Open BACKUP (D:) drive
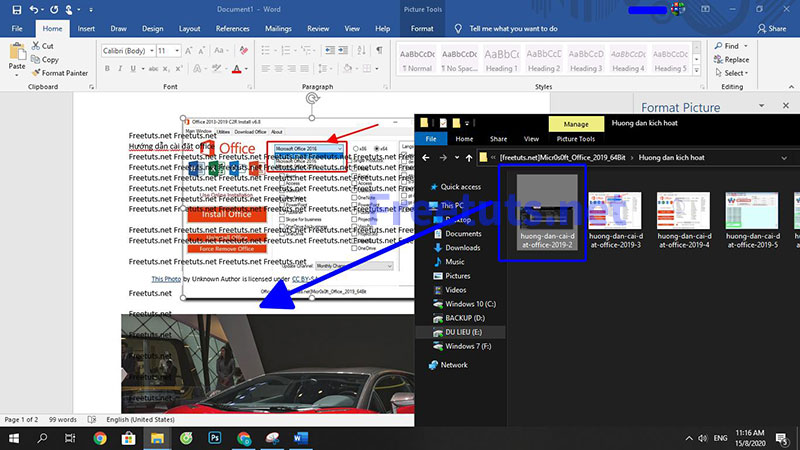 pyautogui.click(x=459, y=318)
